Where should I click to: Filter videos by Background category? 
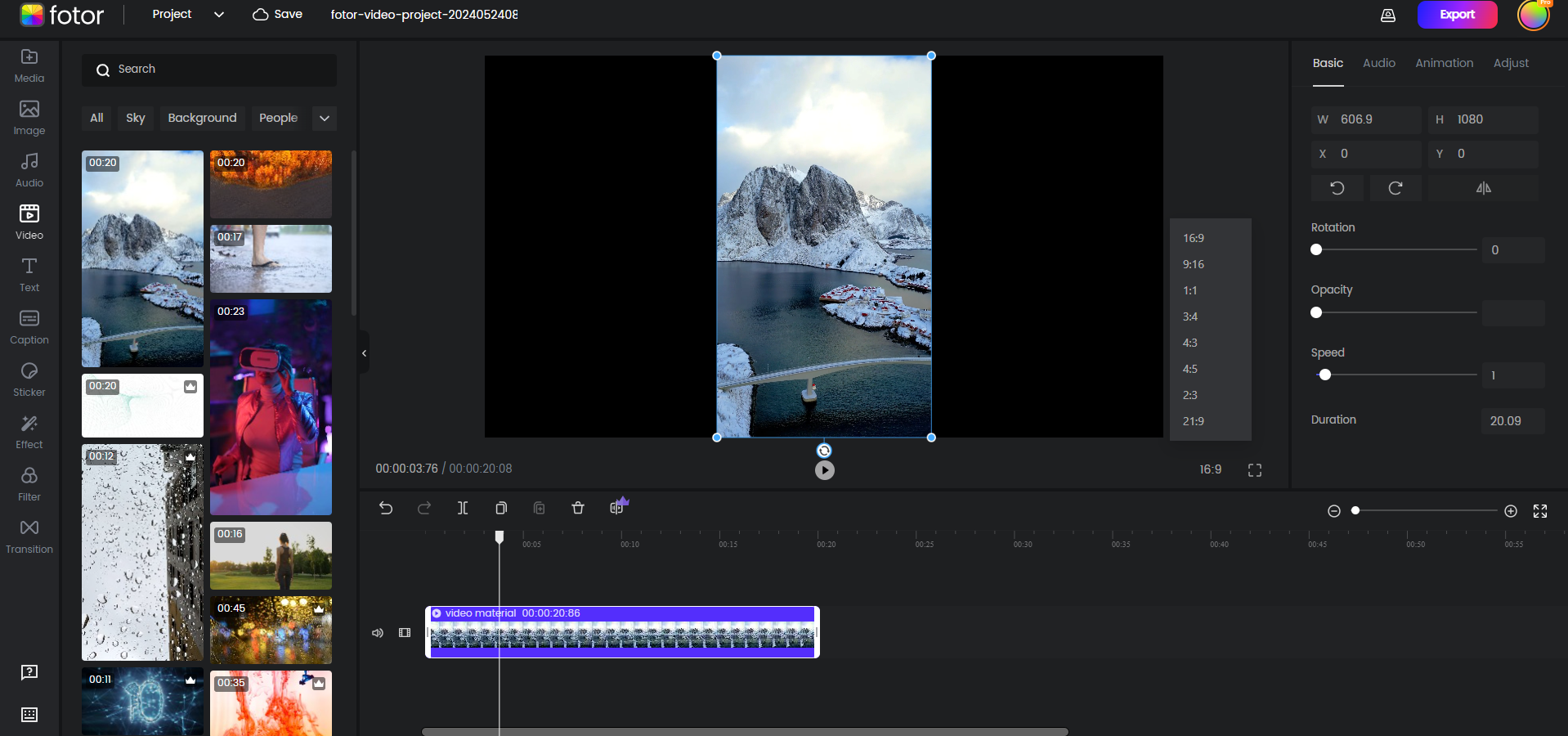(x=202, y=119)
